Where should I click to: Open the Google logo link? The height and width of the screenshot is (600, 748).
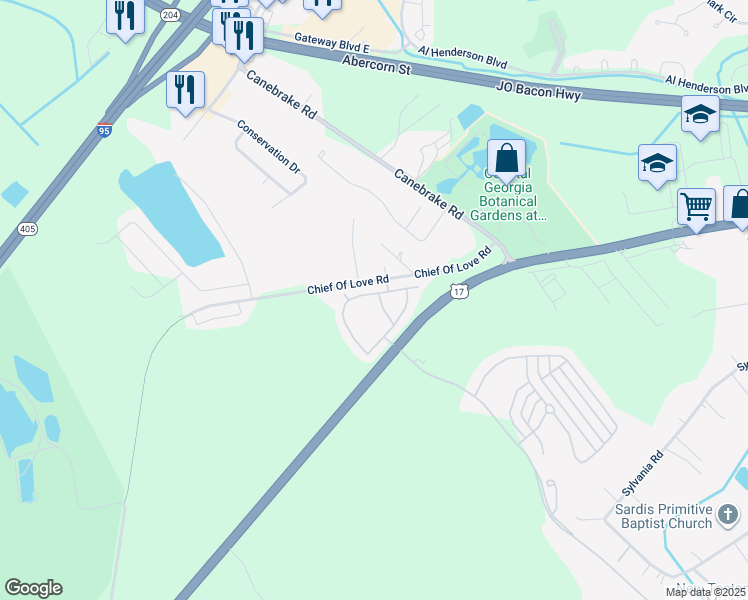pos(33,588)
